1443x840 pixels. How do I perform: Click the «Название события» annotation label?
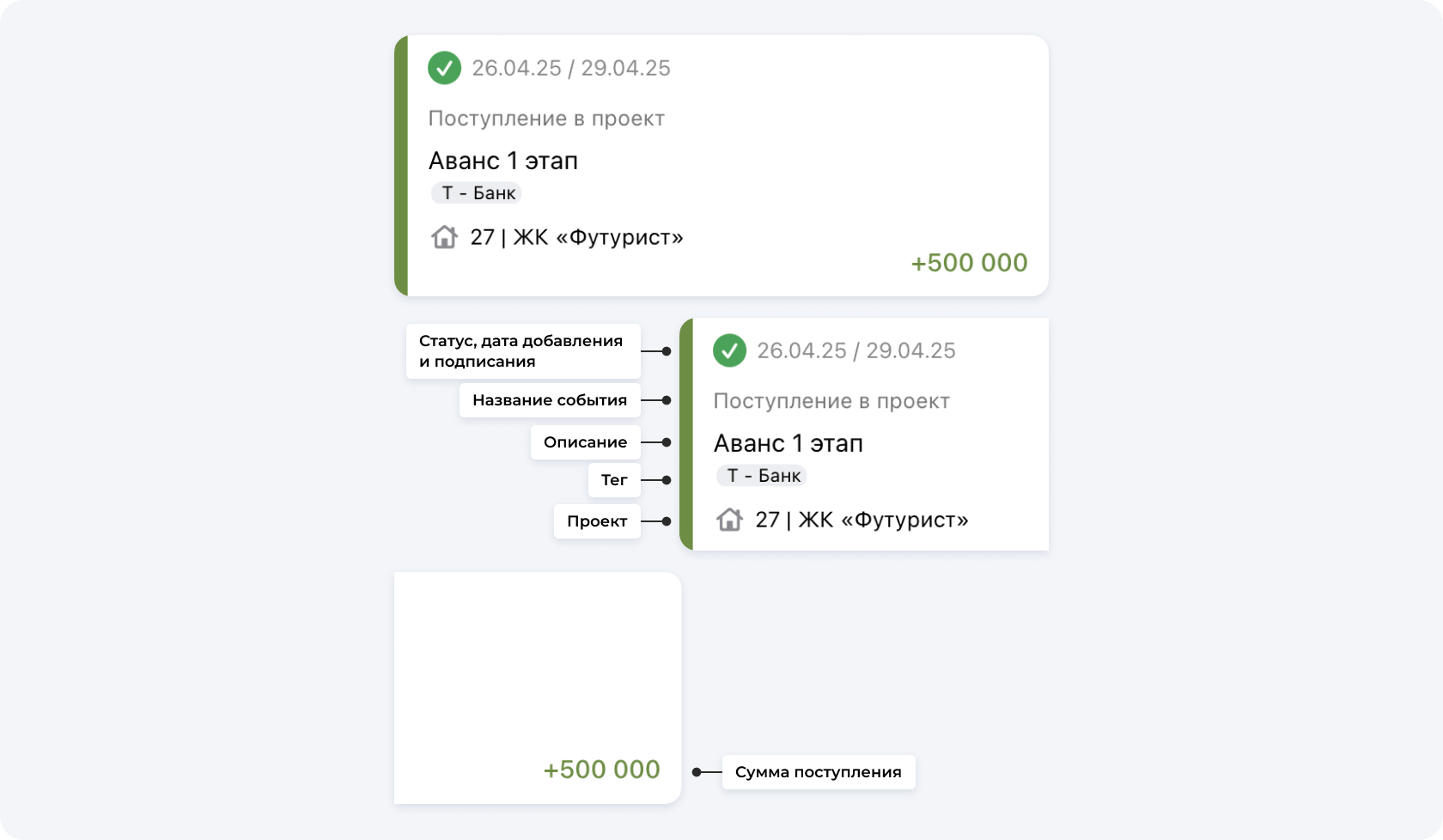tap(550, 400)
